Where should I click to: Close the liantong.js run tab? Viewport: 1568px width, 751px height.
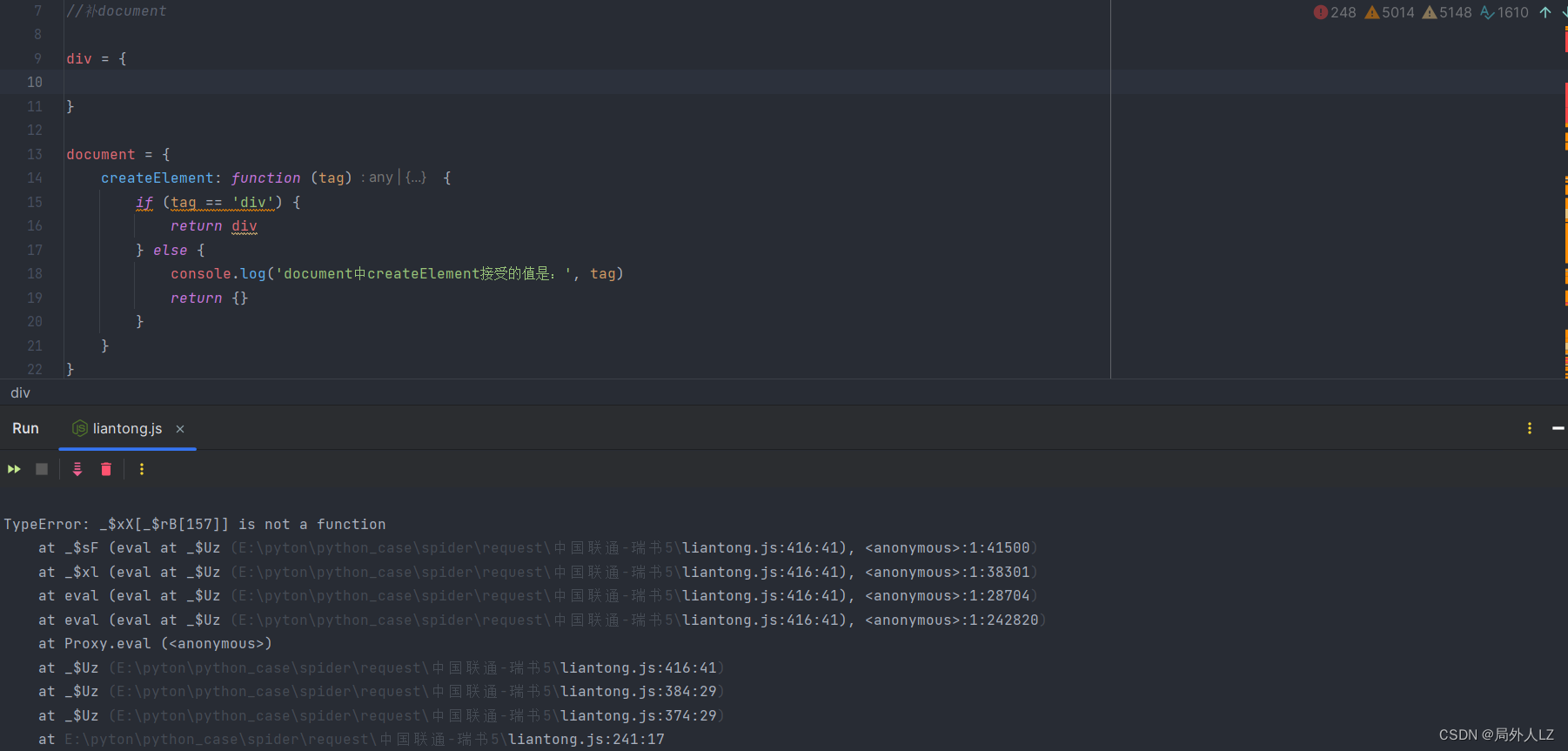[x=180, y=429]
